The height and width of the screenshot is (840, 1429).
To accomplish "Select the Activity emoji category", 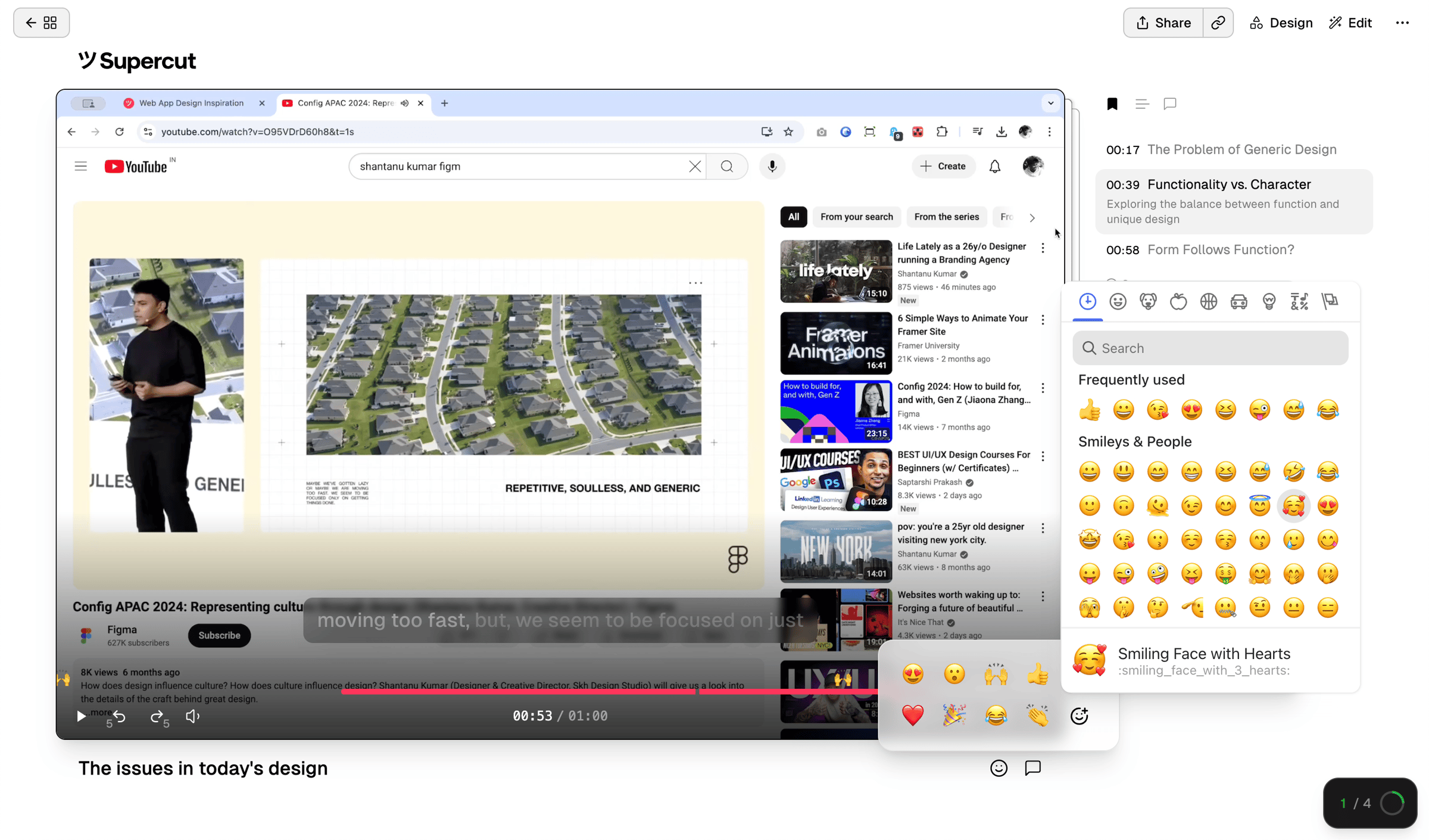I will [x=1209, y=301].
